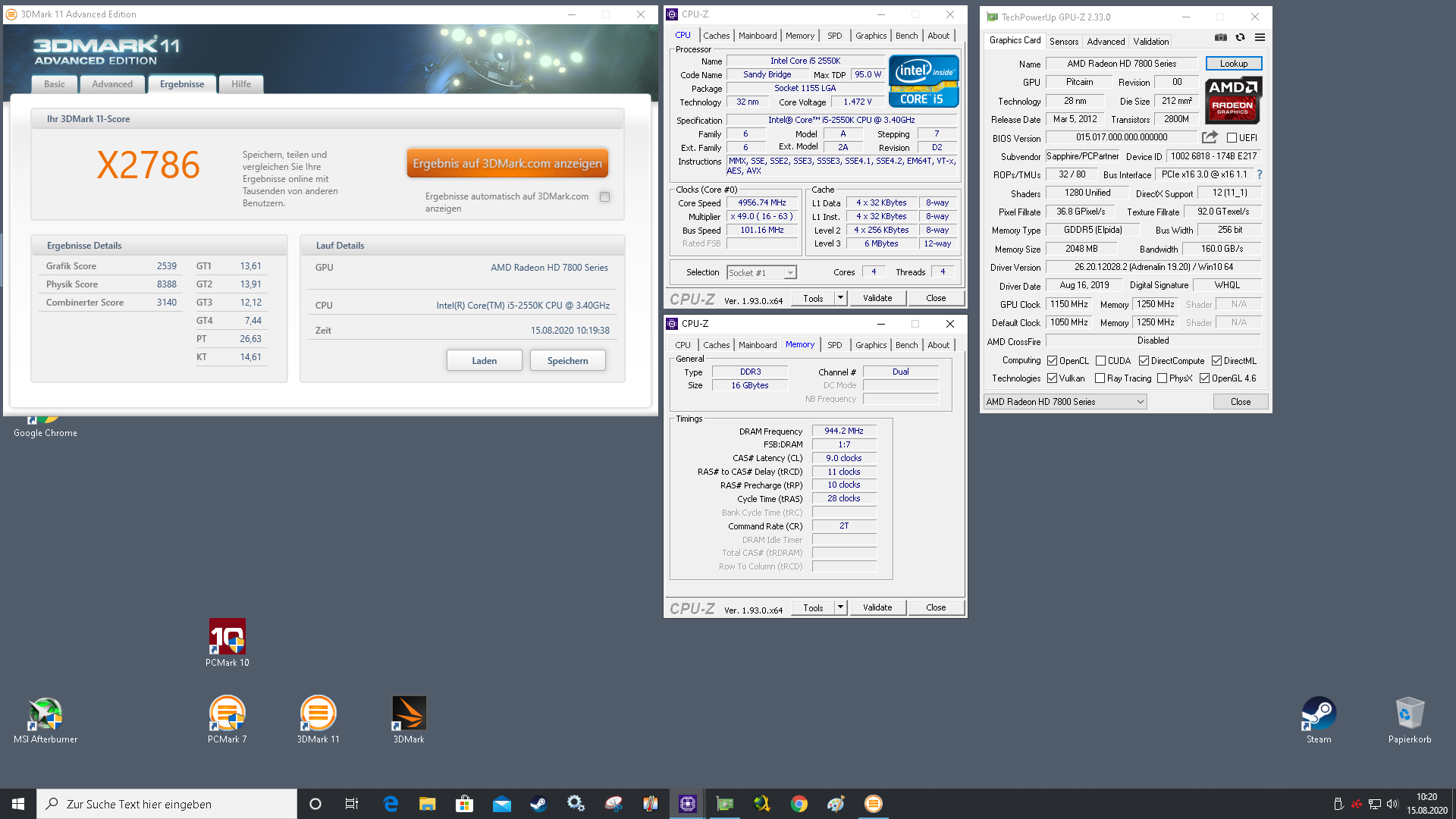The height and width of the screenshot is (819, 1456).
Task: Toggle the DirectML checkbox
Action: click(1216, 361)
